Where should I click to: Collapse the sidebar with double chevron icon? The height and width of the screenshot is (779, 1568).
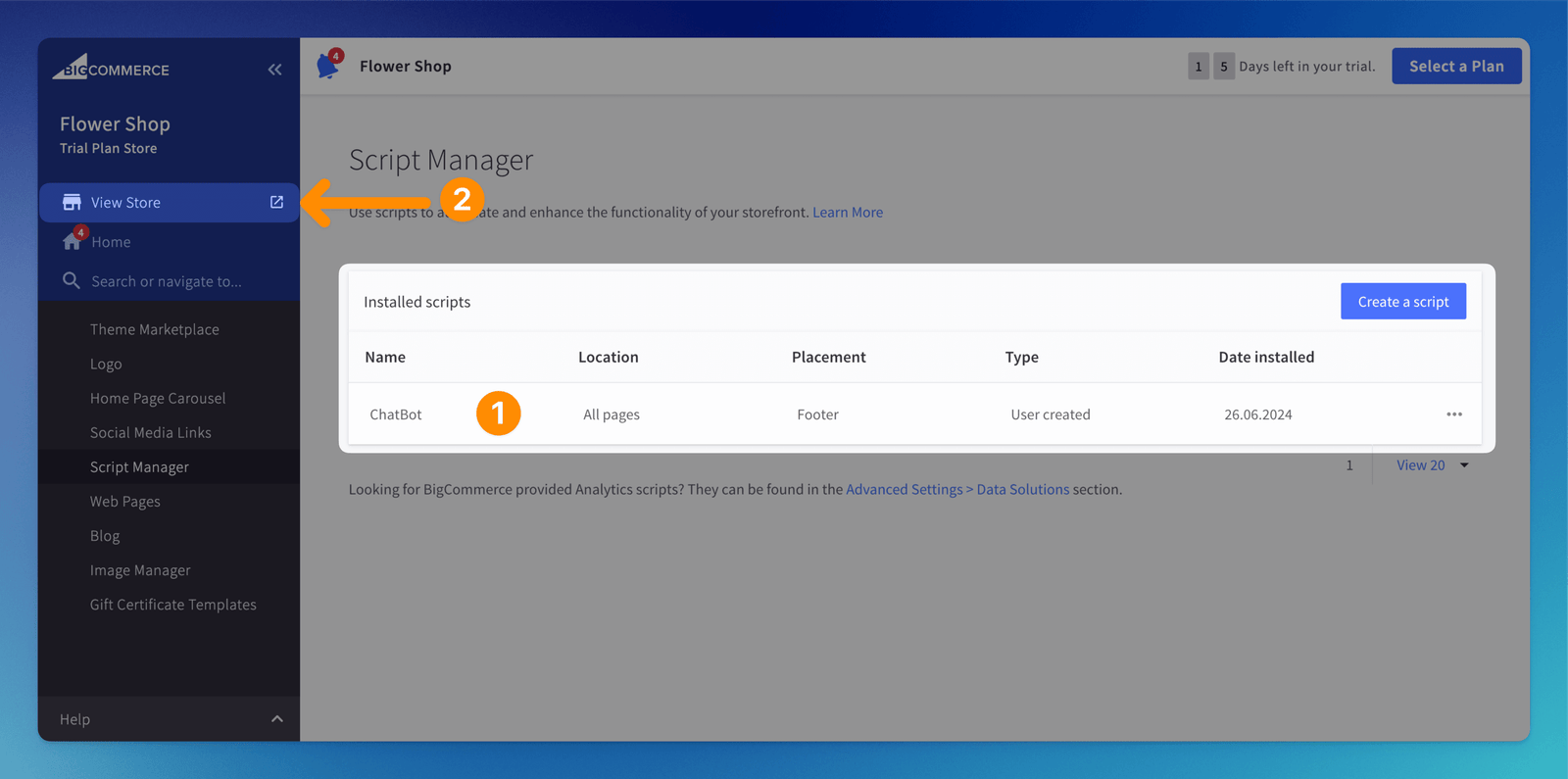click(274, 70)
